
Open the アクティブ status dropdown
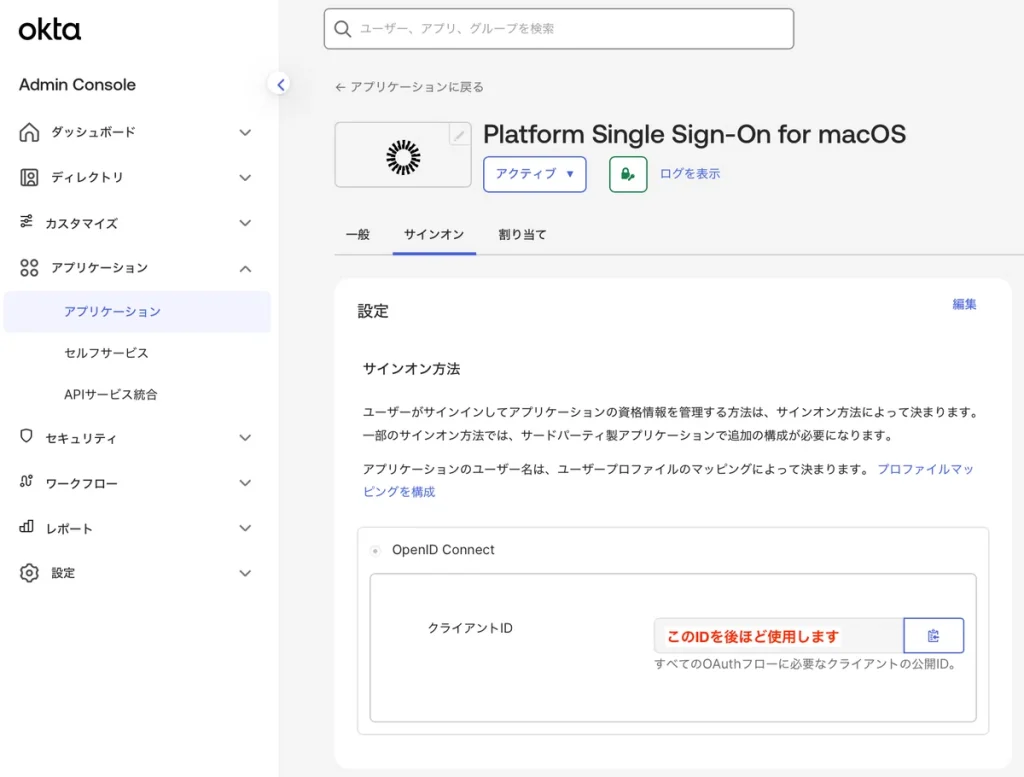tap(534, 174)
